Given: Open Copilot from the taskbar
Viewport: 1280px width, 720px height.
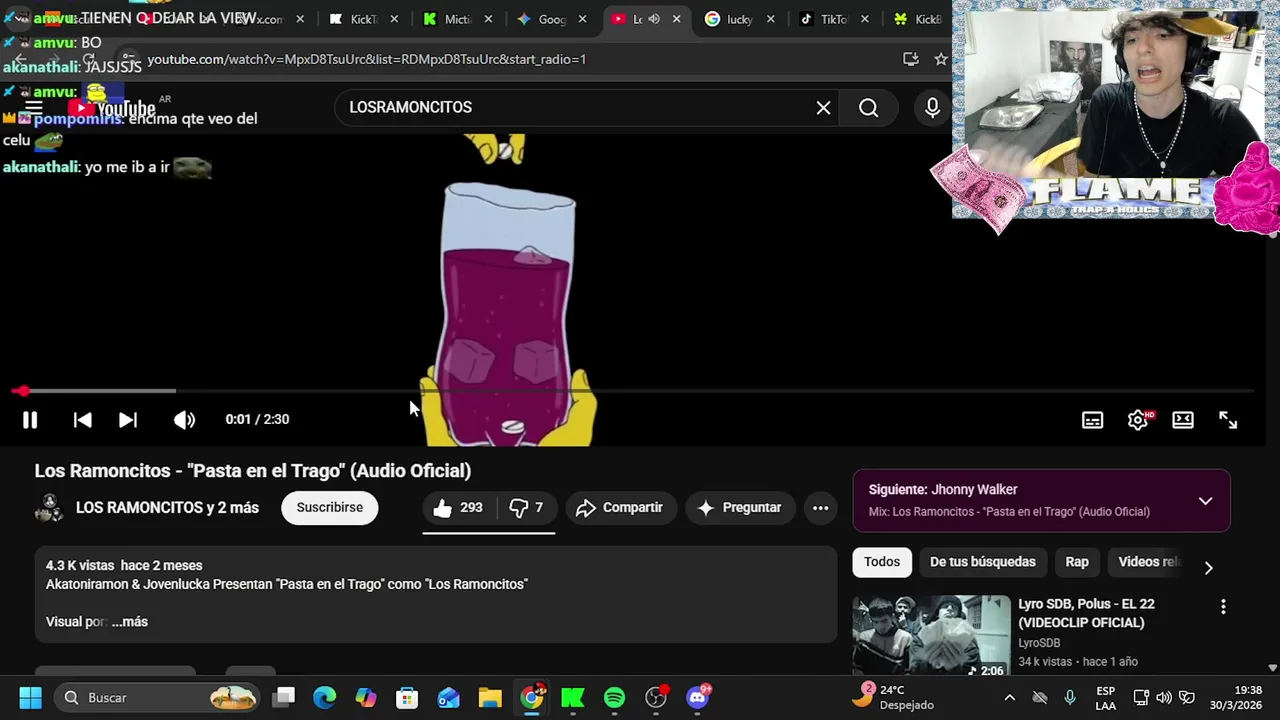Looking at the screenshot, I should pyautogui.click(x=366, y=698).
